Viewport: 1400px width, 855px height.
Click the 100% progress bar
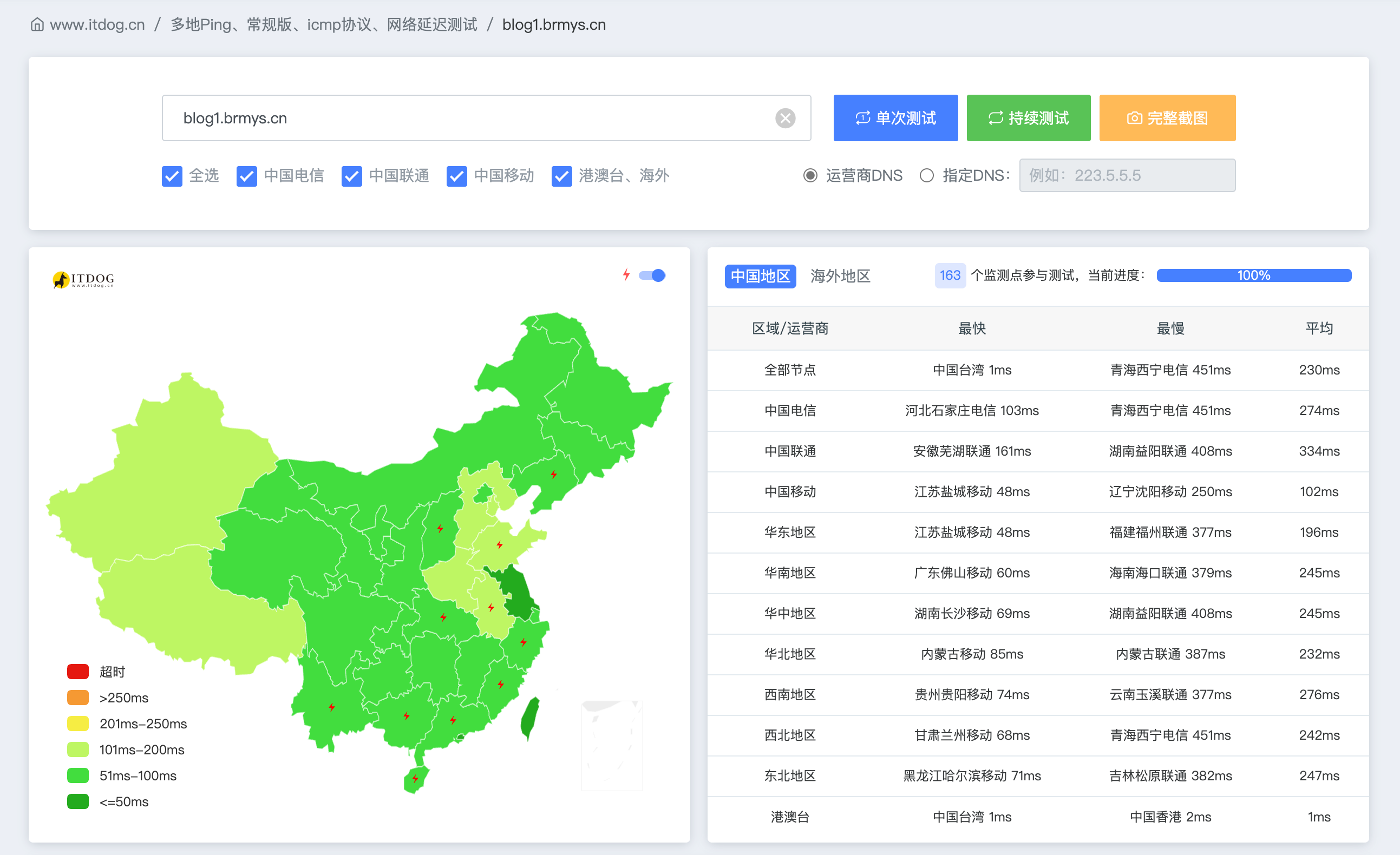pos(1254,275)
